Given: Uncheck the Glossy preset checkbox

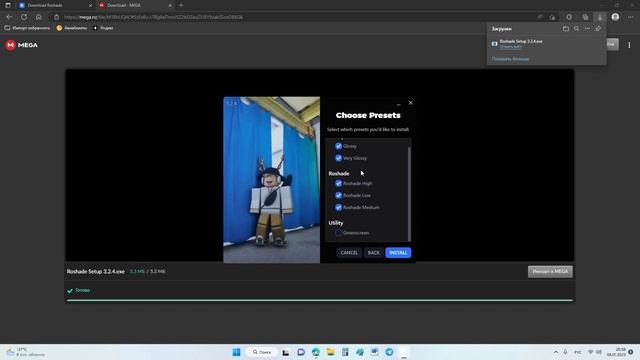Looking at the screenshot, I should tap(338, 146).
